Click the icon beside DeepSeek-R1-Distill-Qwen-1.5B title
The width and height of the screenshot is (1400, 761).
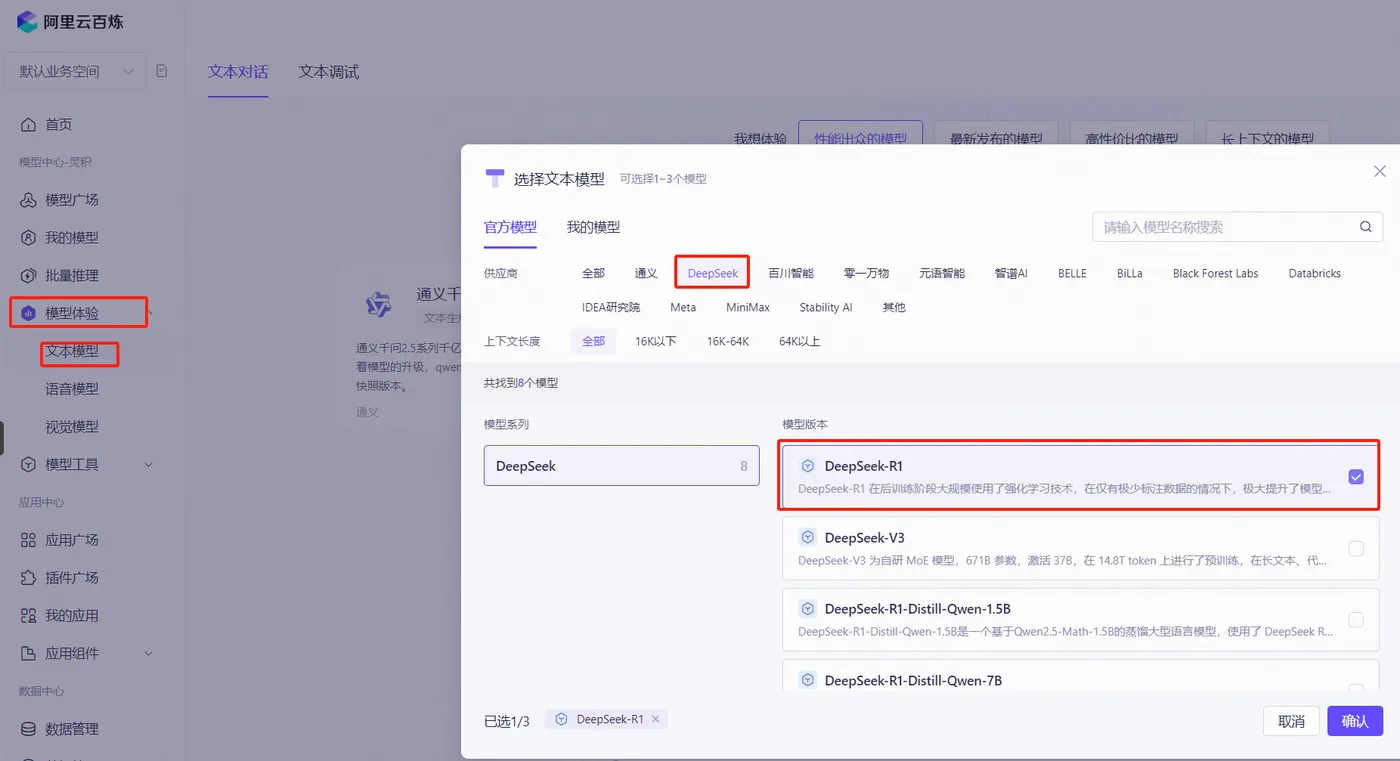point(808,609)
